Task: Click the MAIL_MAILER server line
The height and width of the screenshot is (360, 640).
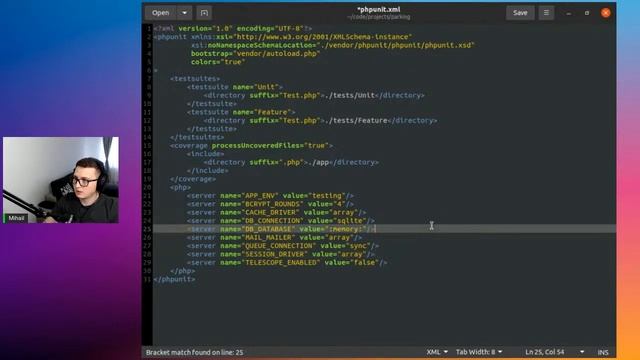Action: click(274, 238)
